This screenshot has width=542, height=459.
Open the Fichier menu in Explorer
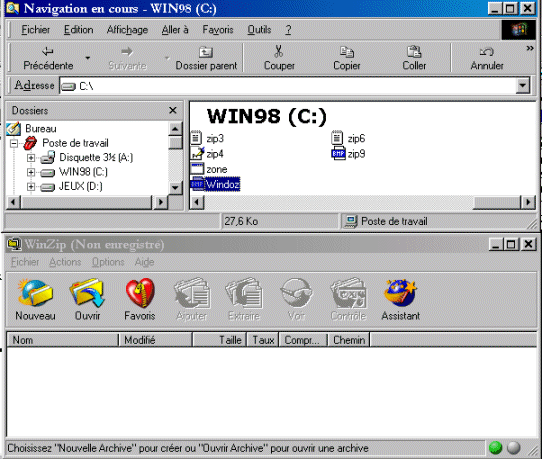[x=35, y=30]
